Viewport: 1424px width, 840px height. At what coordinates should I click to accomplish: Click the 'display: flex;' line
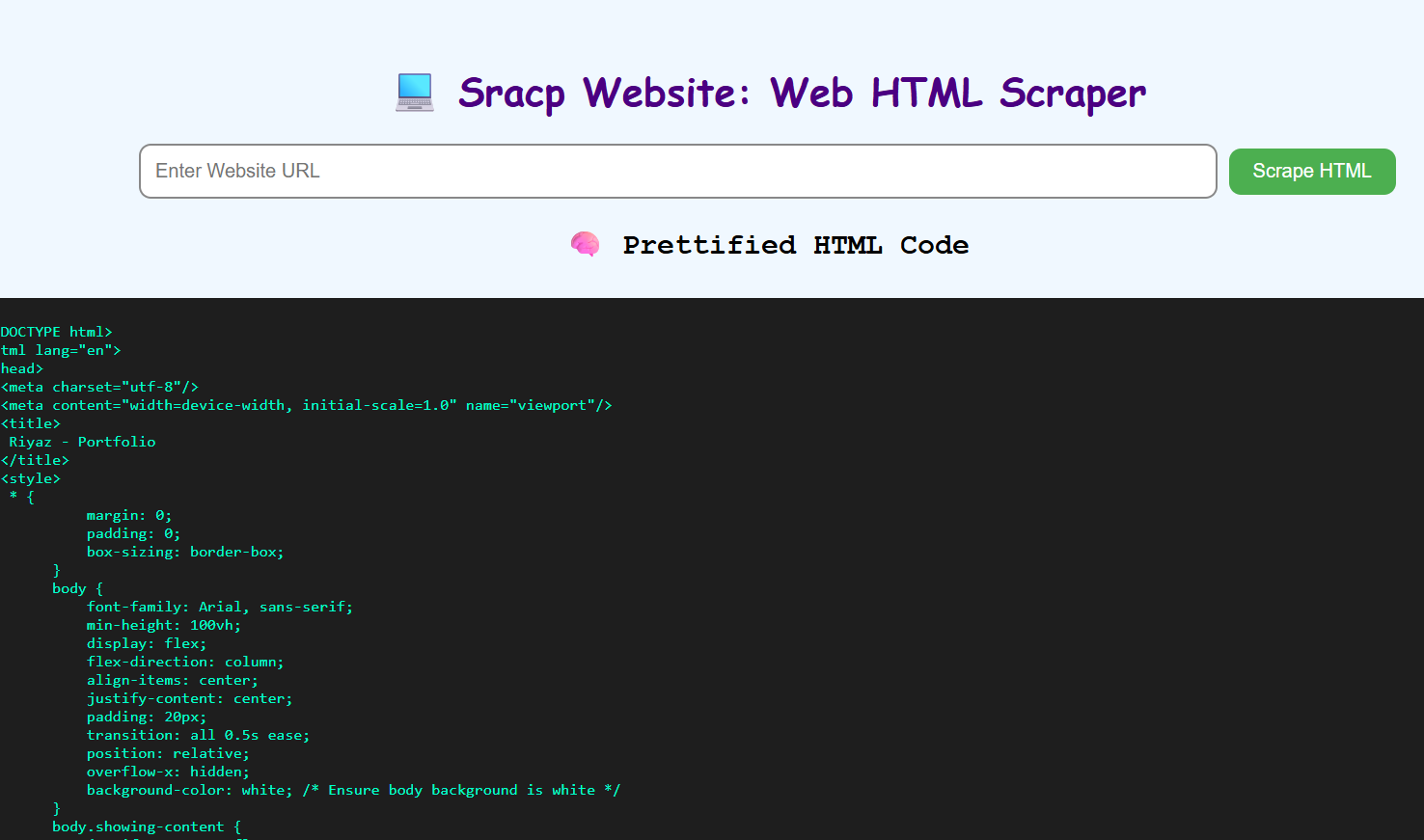coord(147,643)
